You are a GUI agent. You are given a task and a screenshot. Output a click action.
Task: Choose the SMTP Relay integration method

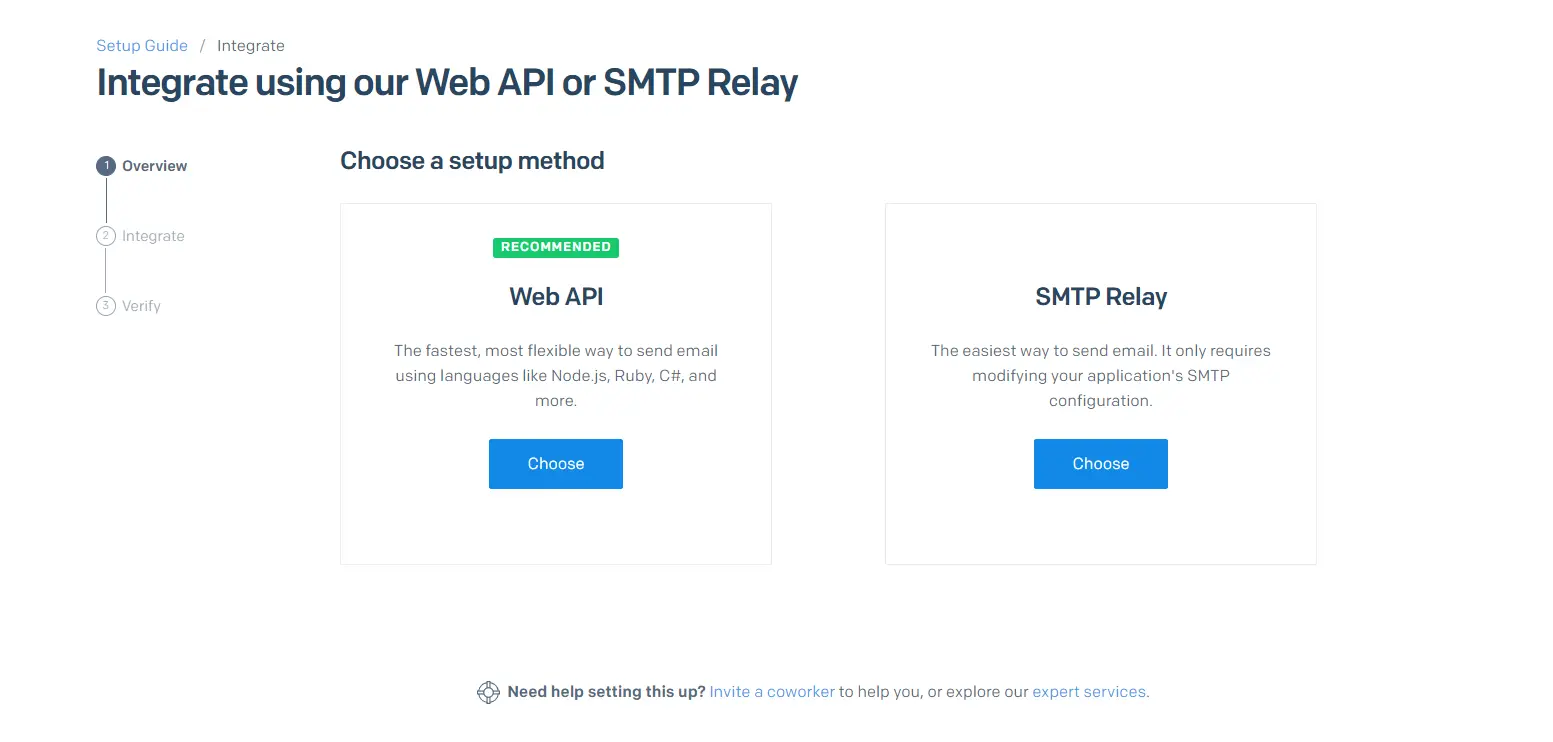pos(1100,463)
